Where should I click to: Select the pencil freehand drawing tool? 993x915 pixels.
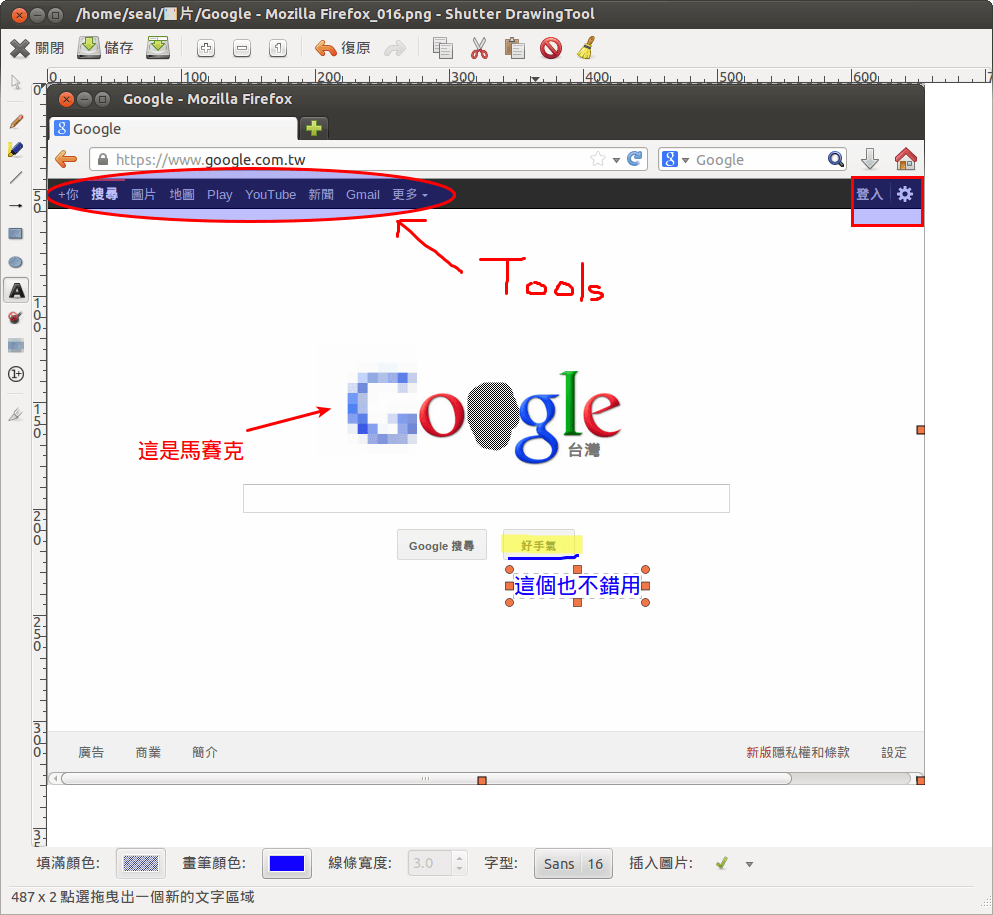(16, 120)
